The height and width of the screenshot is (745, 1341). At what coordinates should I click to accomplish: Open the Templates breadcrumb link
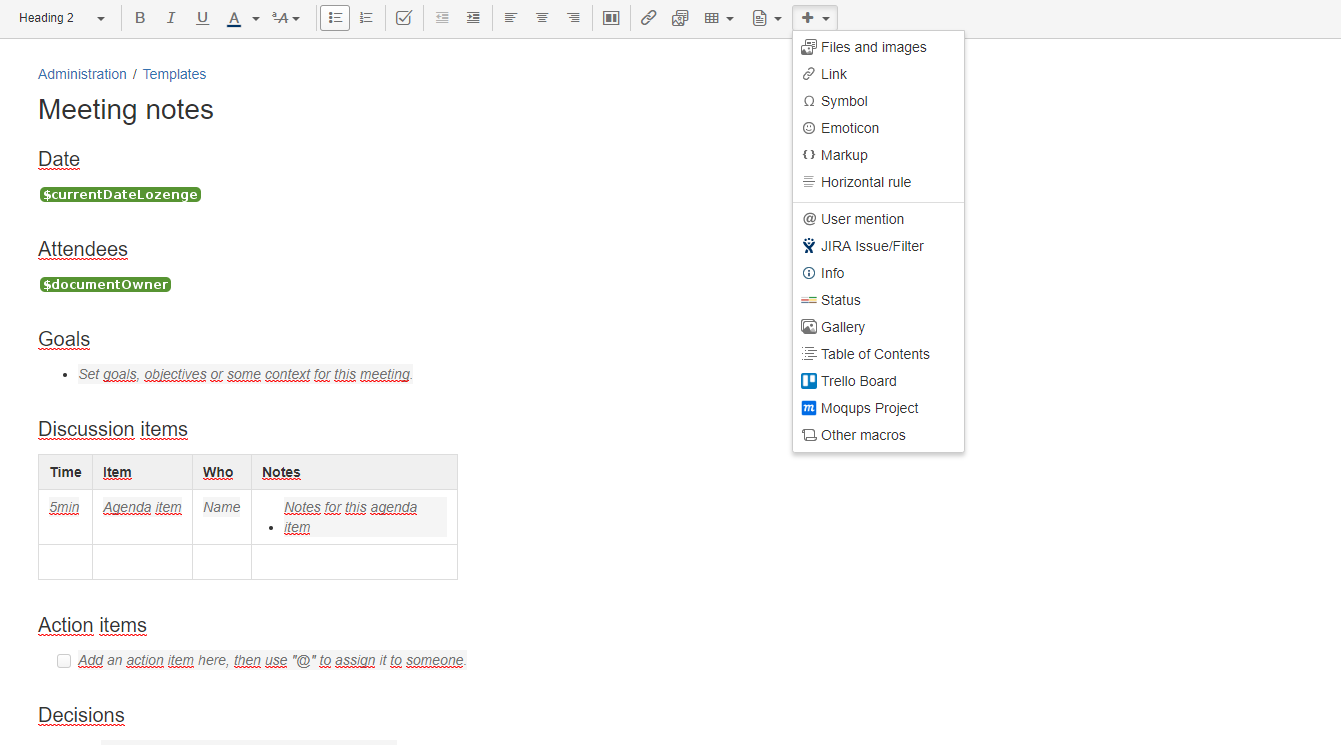(x=174, y=74)
